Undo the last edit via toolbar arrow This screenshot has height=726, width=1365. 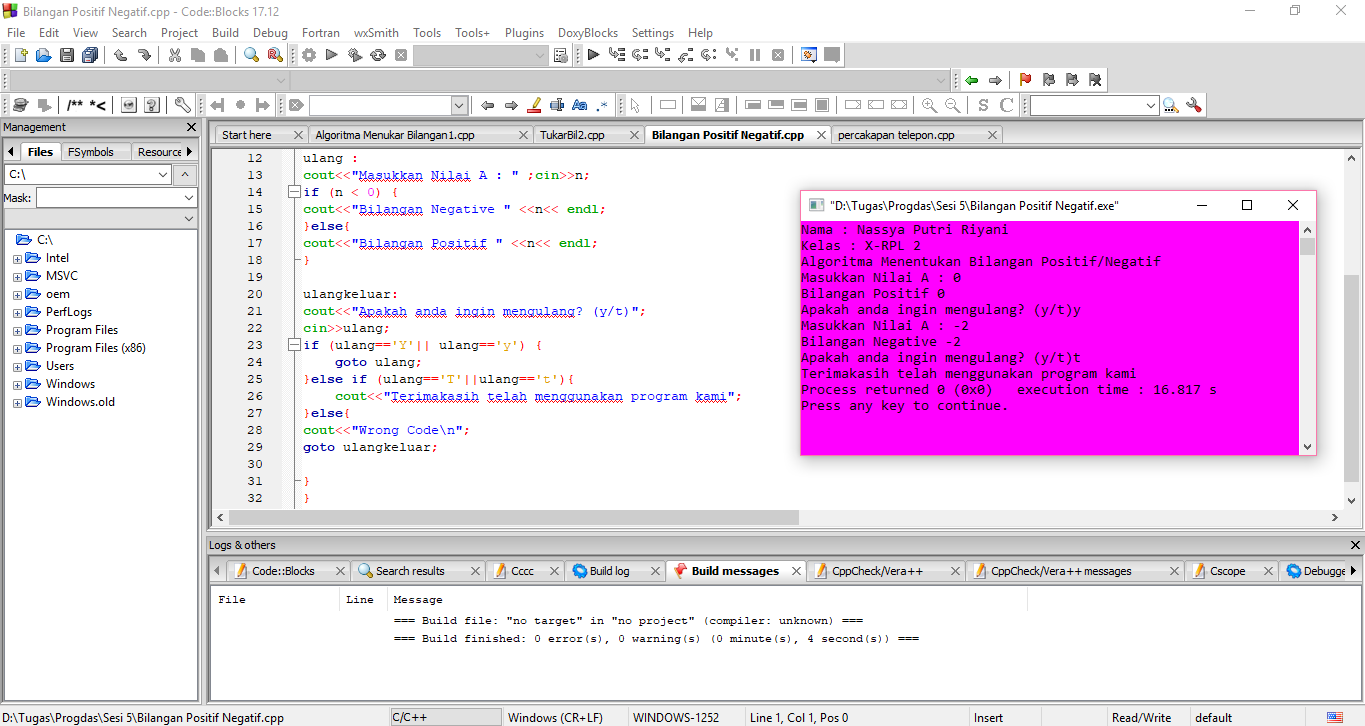[121, 55]
